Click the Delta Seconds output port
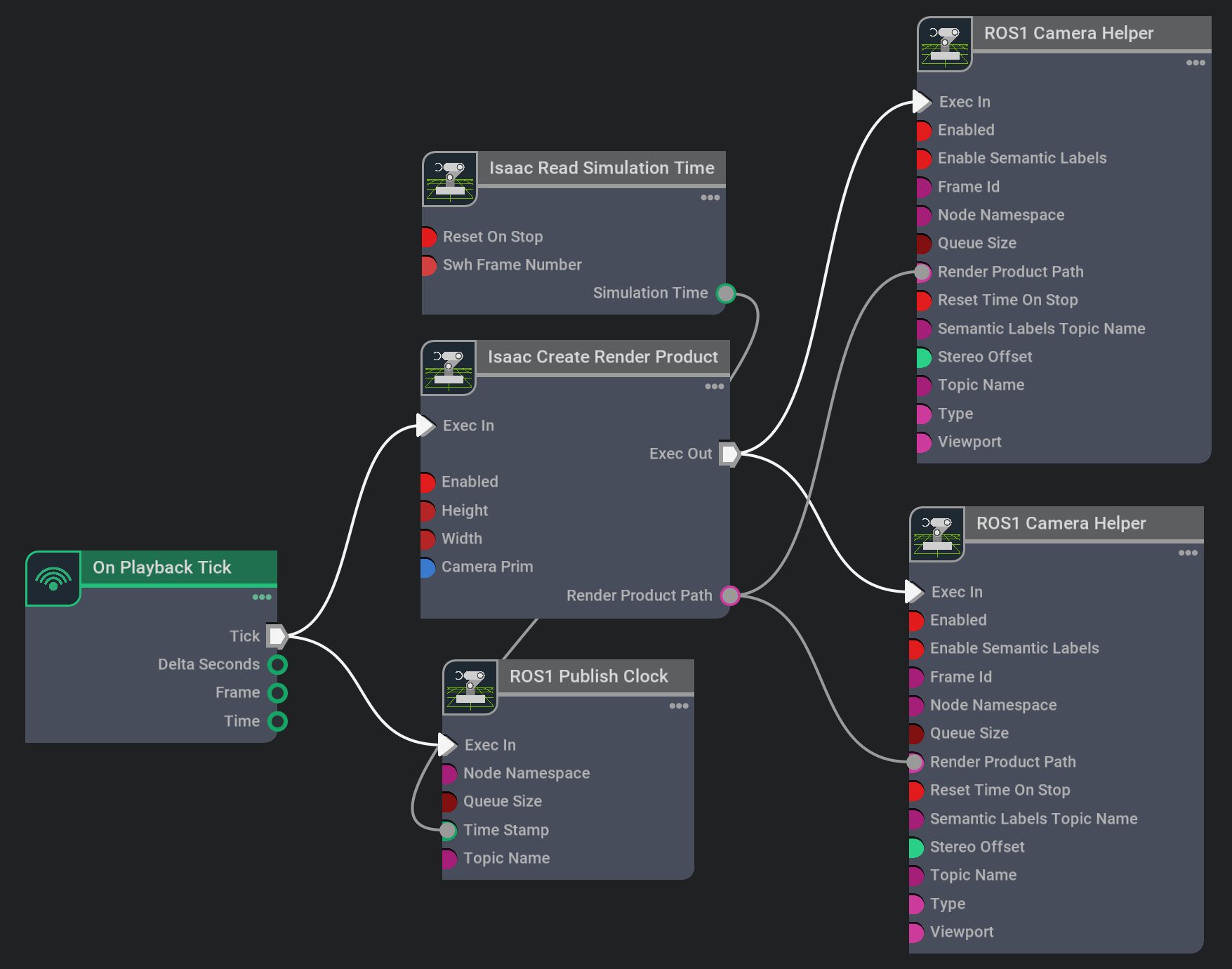 (278, 664)
